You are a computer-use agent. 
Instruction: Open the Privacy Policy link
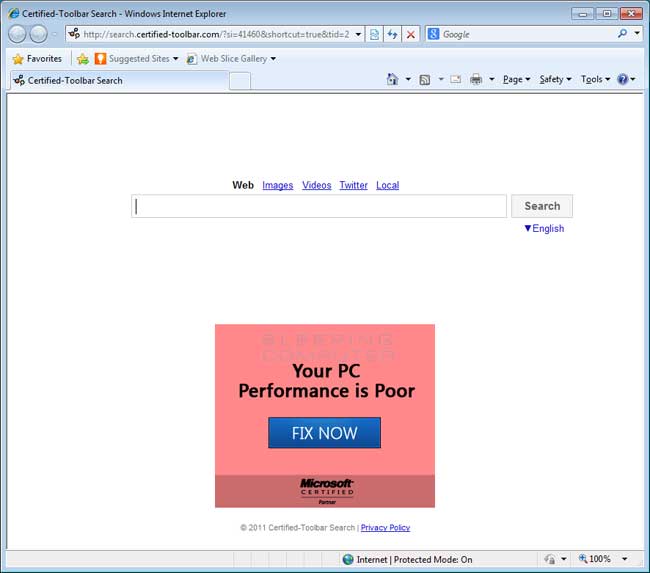coord(385,527)
